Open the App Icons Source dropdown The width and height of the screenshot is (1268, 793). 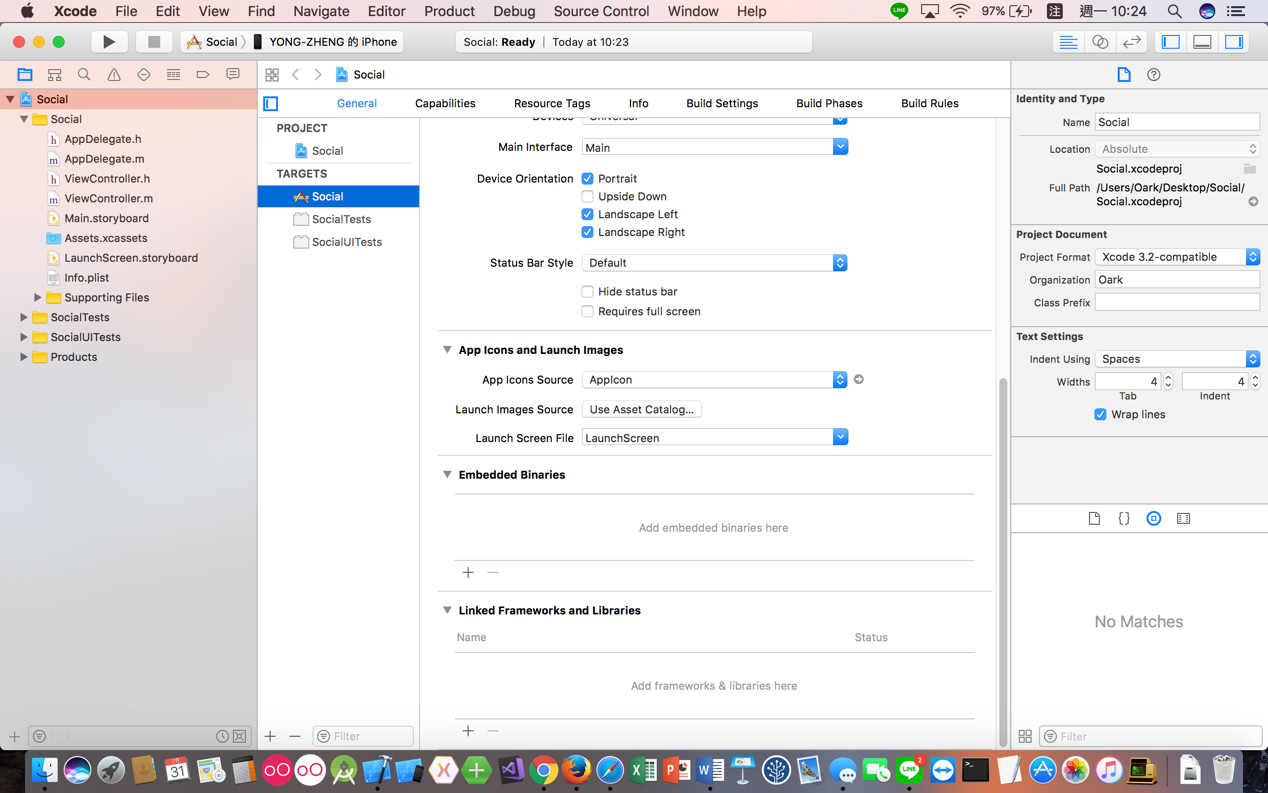(x=714, y=380)
